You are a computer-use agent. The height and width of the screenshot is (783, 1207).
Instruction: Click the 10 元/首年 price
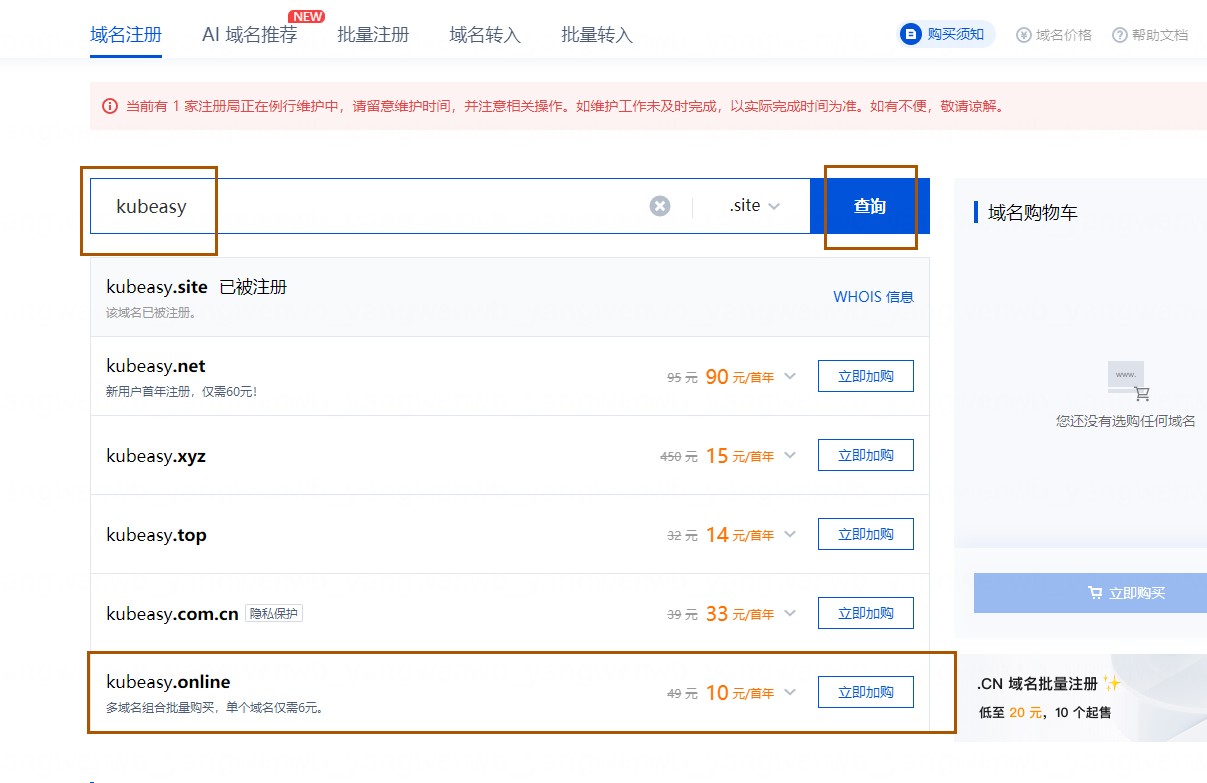pos(740,692)
